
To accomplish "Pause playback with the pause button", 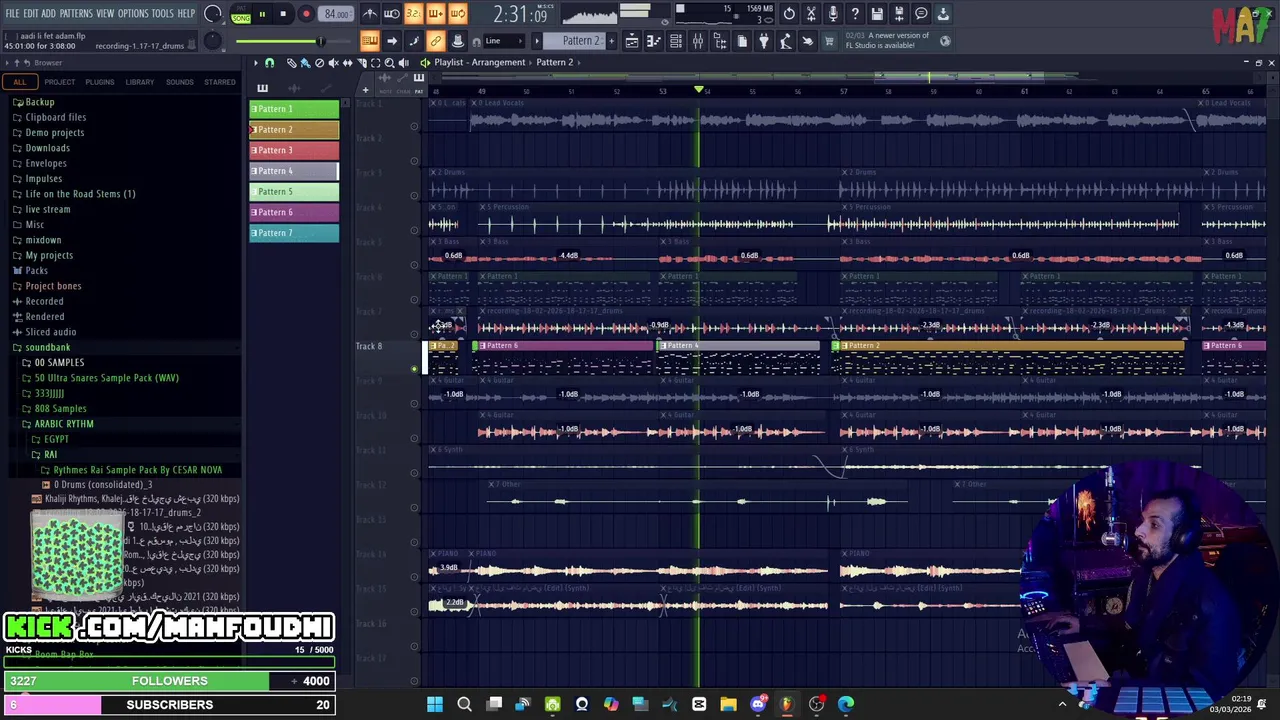I will point(262,14).
